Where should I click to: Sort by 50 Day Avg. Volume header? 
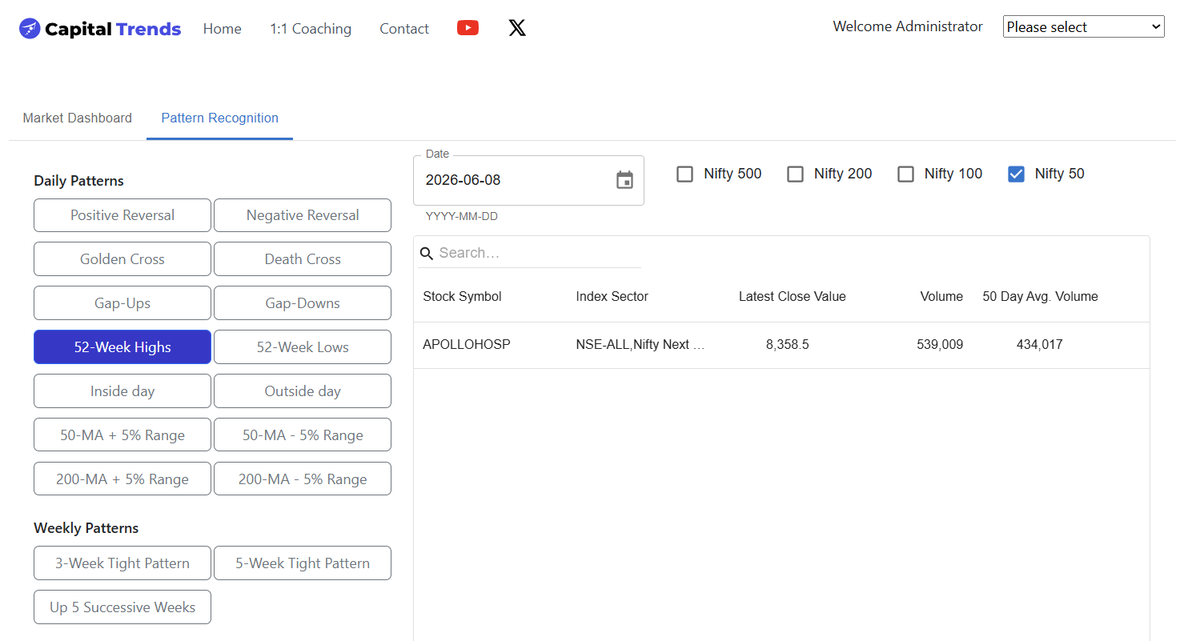[x=1040, y=296]
